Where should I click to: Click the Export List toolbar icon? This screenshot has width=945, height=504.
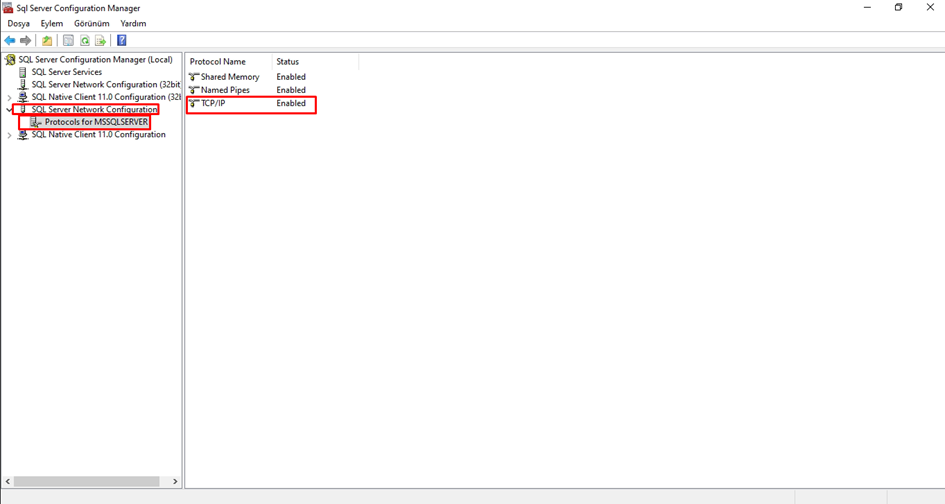pos(101,40)
